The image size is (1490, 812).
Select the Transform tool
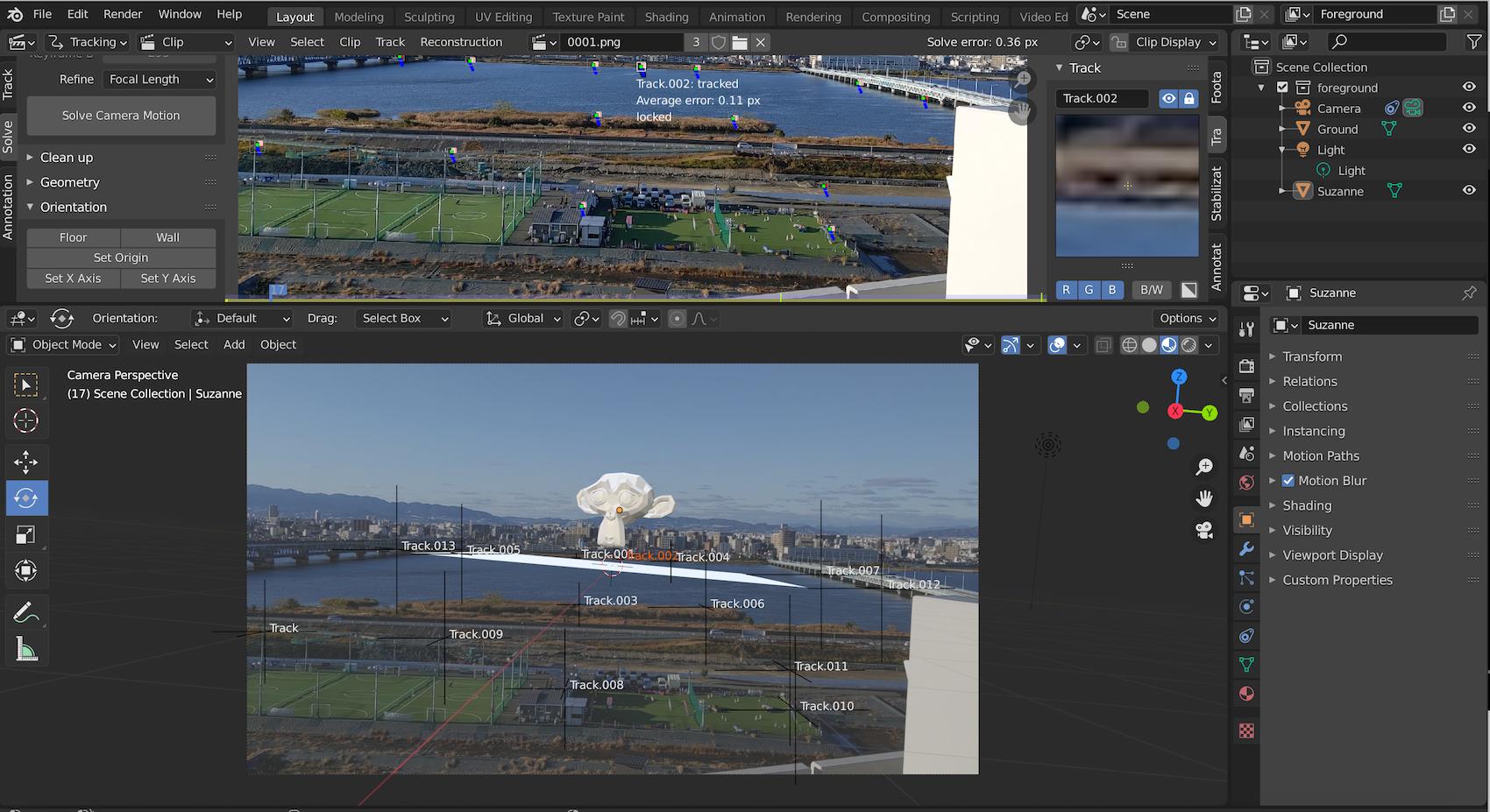tap(26, 571)
